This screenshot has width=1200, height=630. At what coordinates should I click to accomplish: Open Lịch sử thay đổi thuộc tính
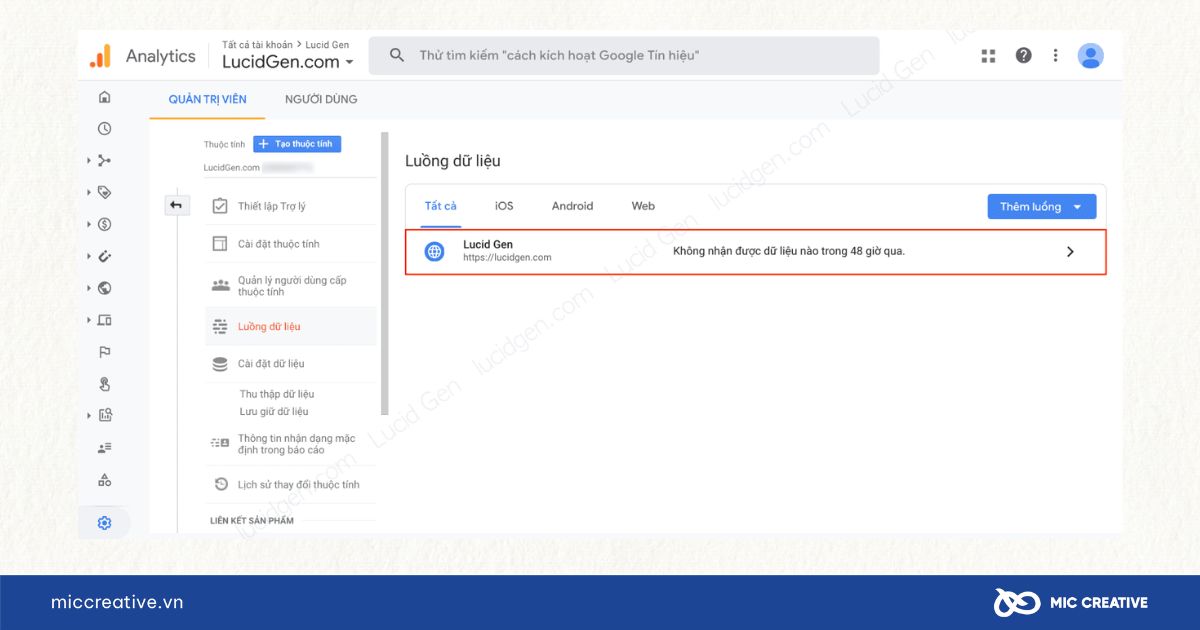pyautogui.click(x=290, y=484)
